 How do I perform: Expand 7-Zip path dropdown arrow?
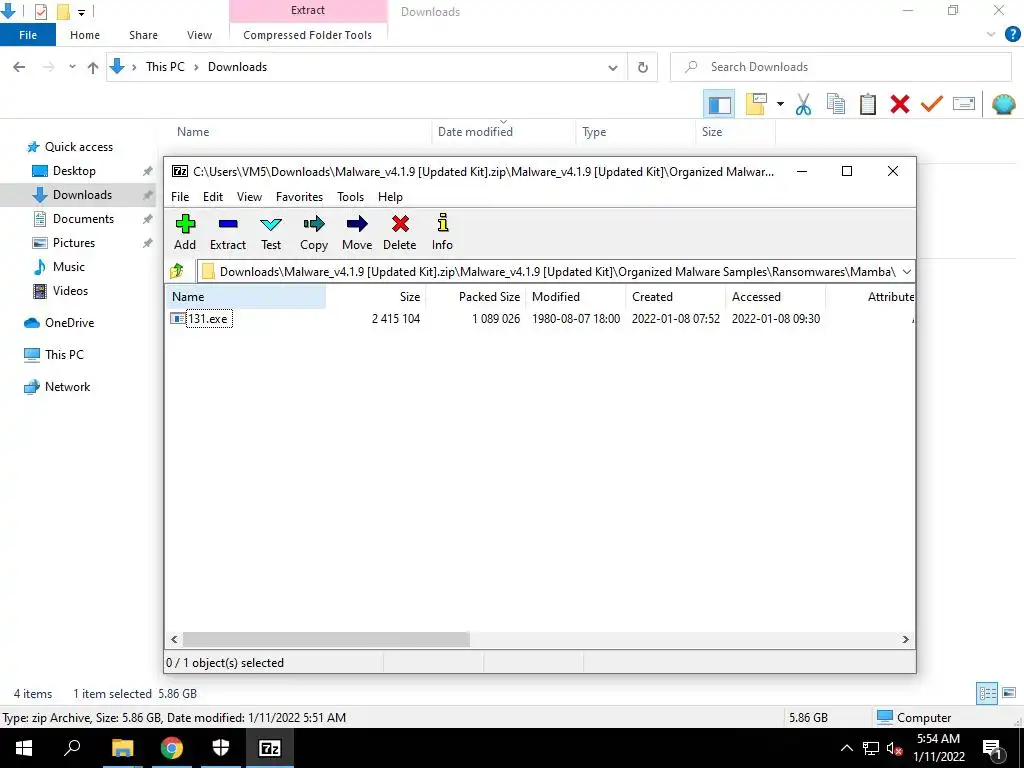(906, 272)
